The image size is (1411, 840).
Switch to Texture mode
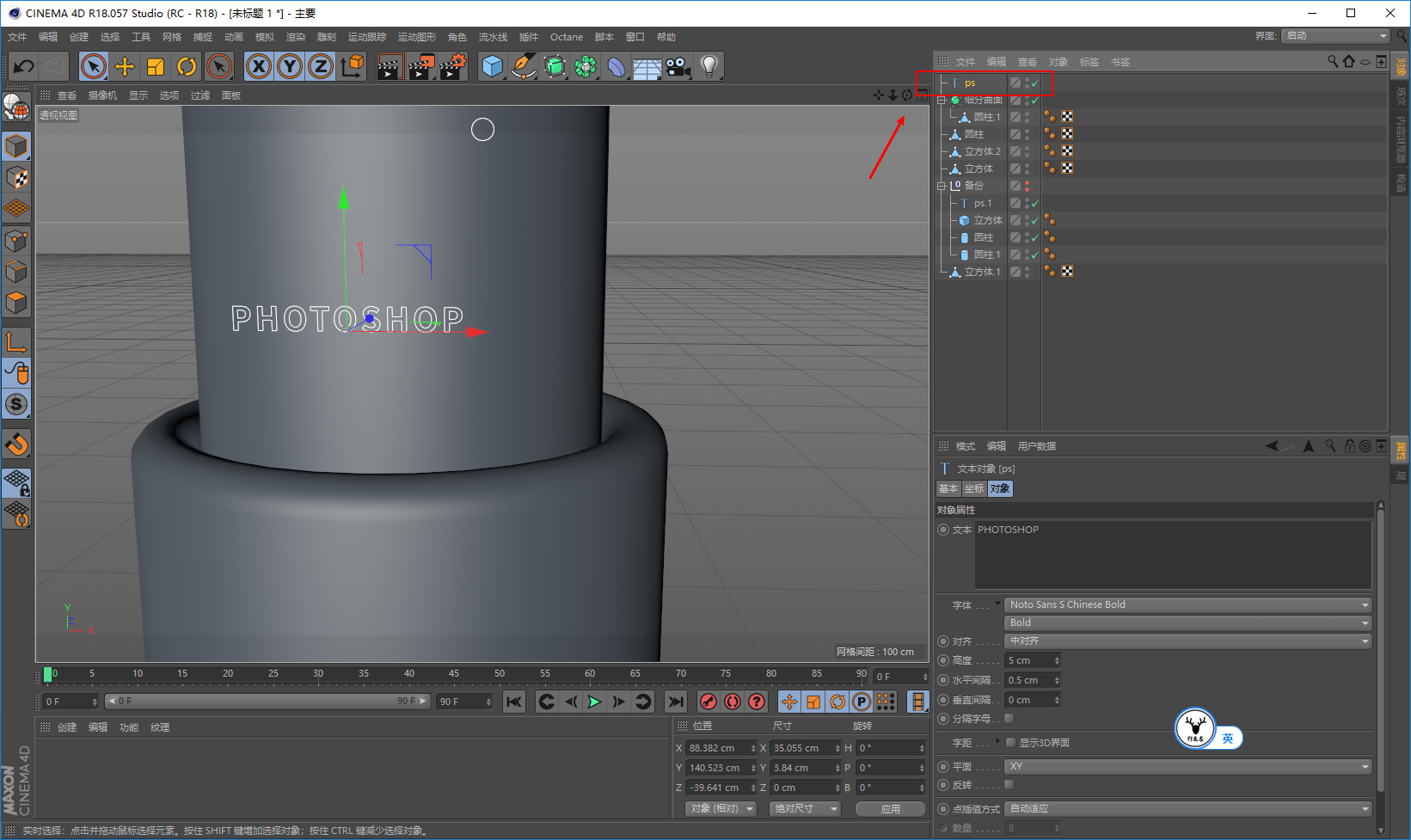(16, 178)
